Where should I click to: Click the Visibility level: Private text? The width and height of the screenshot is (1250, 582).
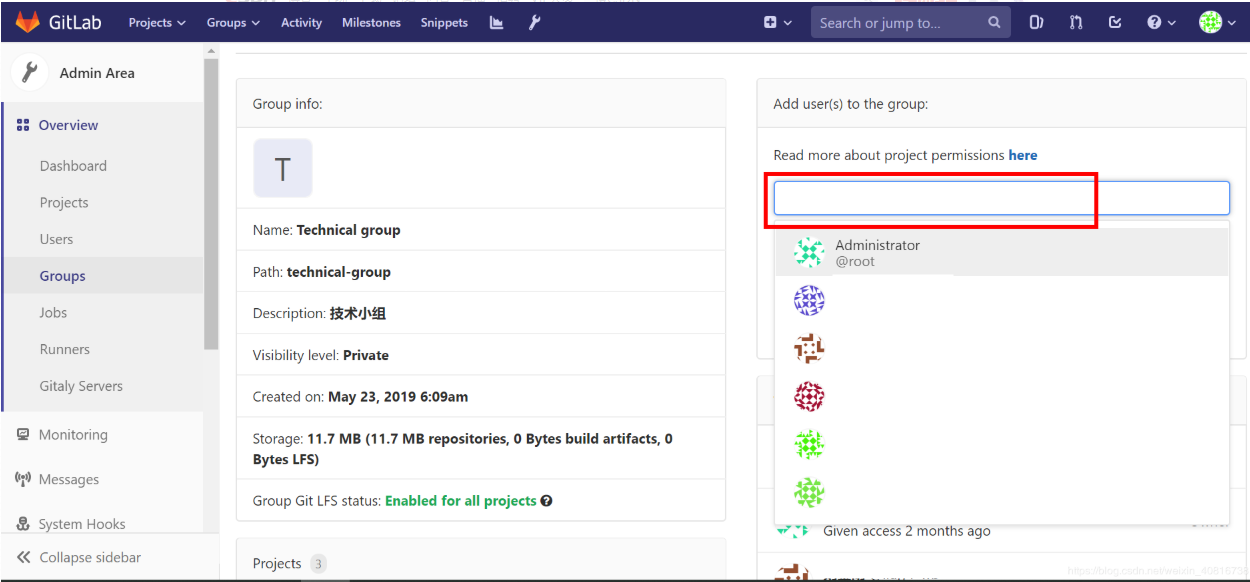click(321, 355)
